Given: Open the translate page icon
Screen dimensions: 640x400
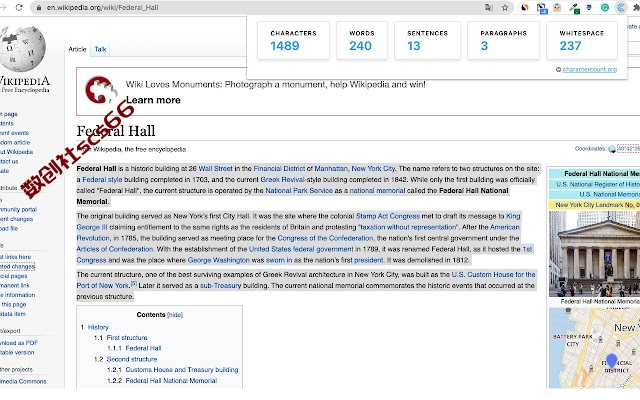Looking at the screenshot, I should pyautogui.click(x=489, y=7).
